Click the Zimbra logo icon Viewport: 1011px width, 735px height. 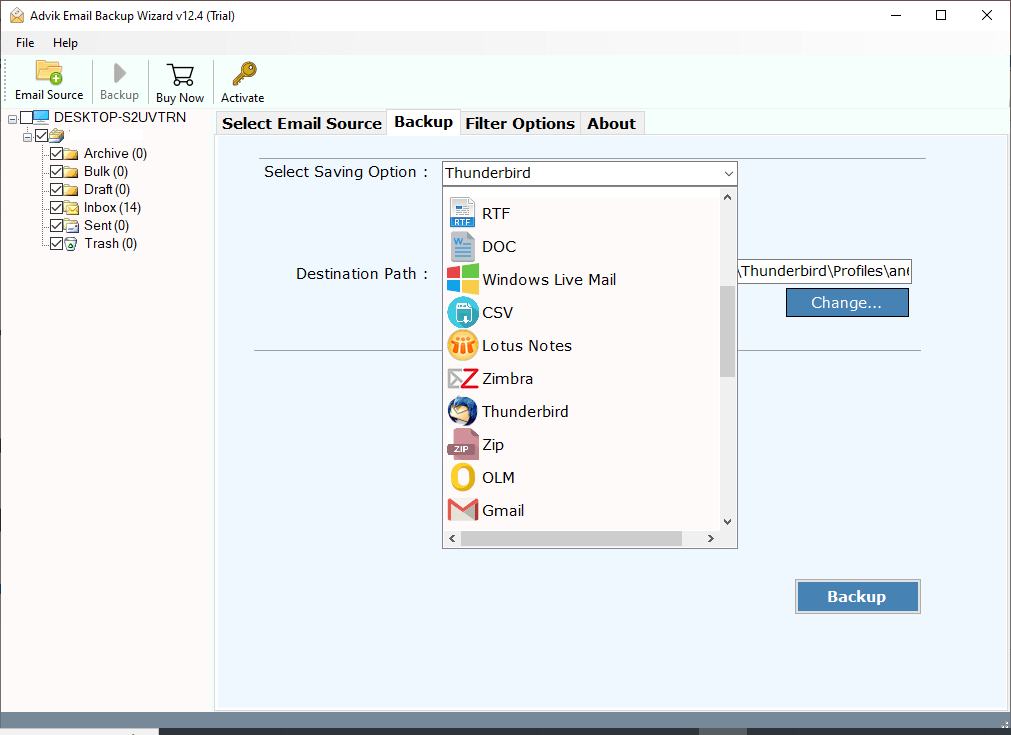462,378
